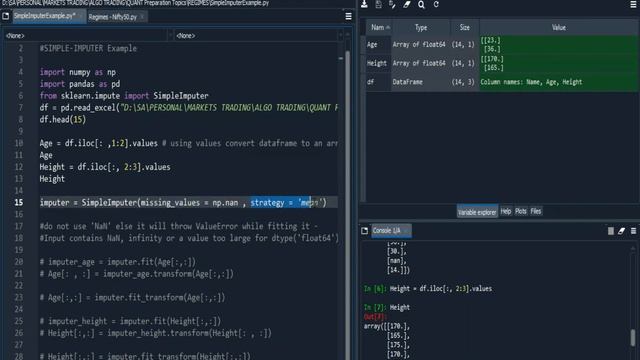640x360 pixels.
Task: Open the right function <None> dropdown
Action: tap(259, 36)
